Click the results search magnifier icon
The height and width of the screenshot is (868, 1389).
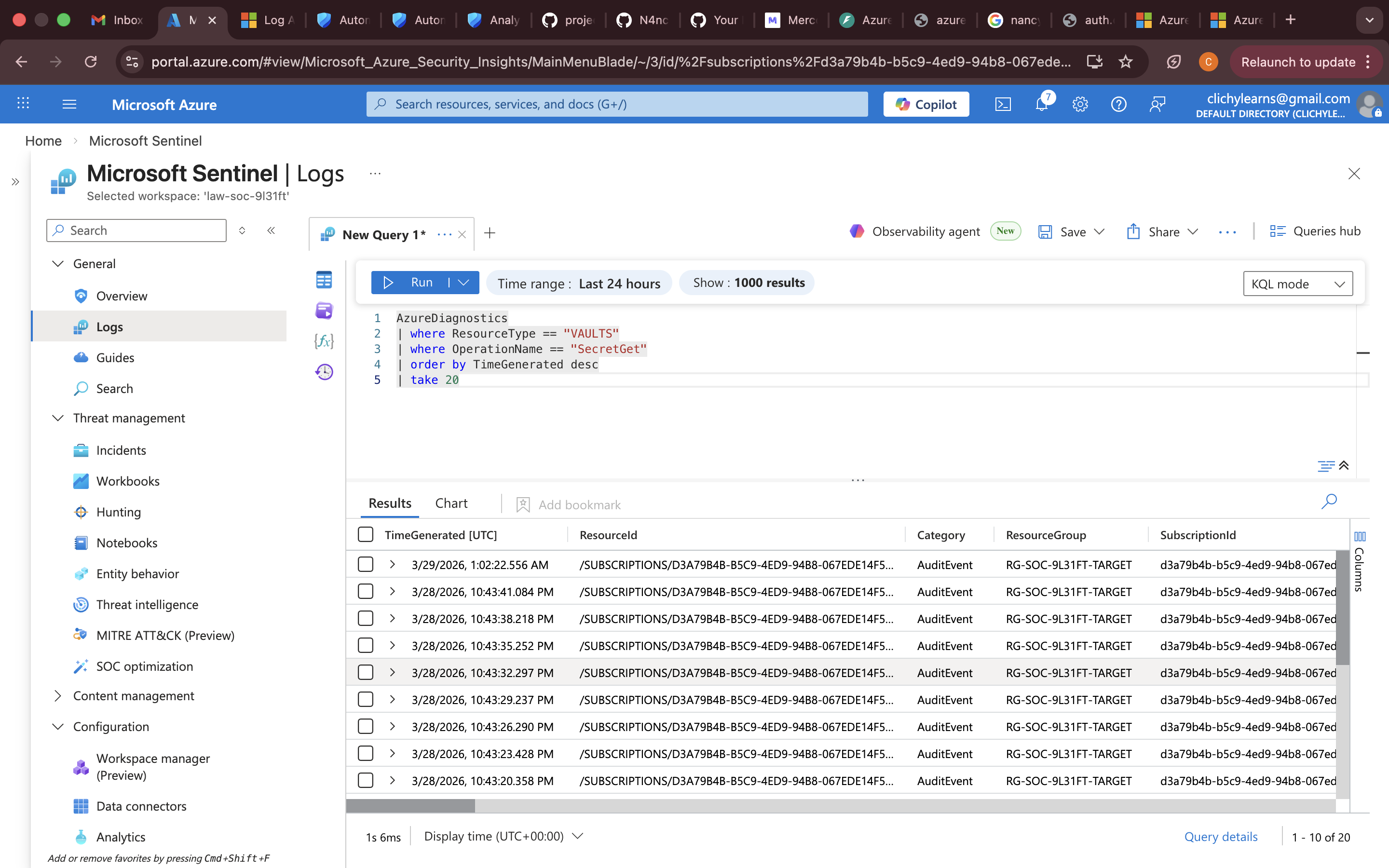coord(1329,501)
